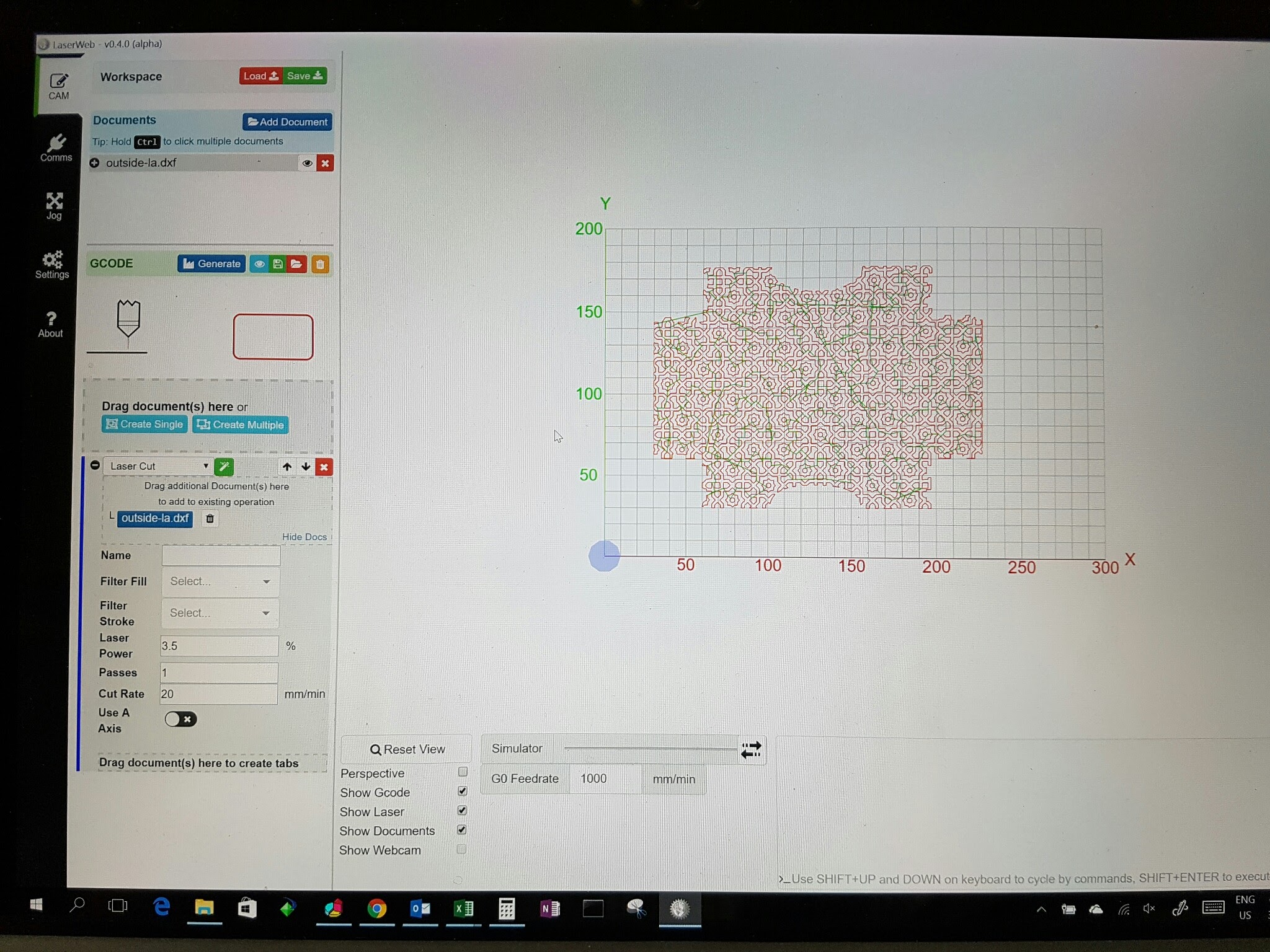
Task: Open Outlook from the taskbar
Action: coord(420,909)
